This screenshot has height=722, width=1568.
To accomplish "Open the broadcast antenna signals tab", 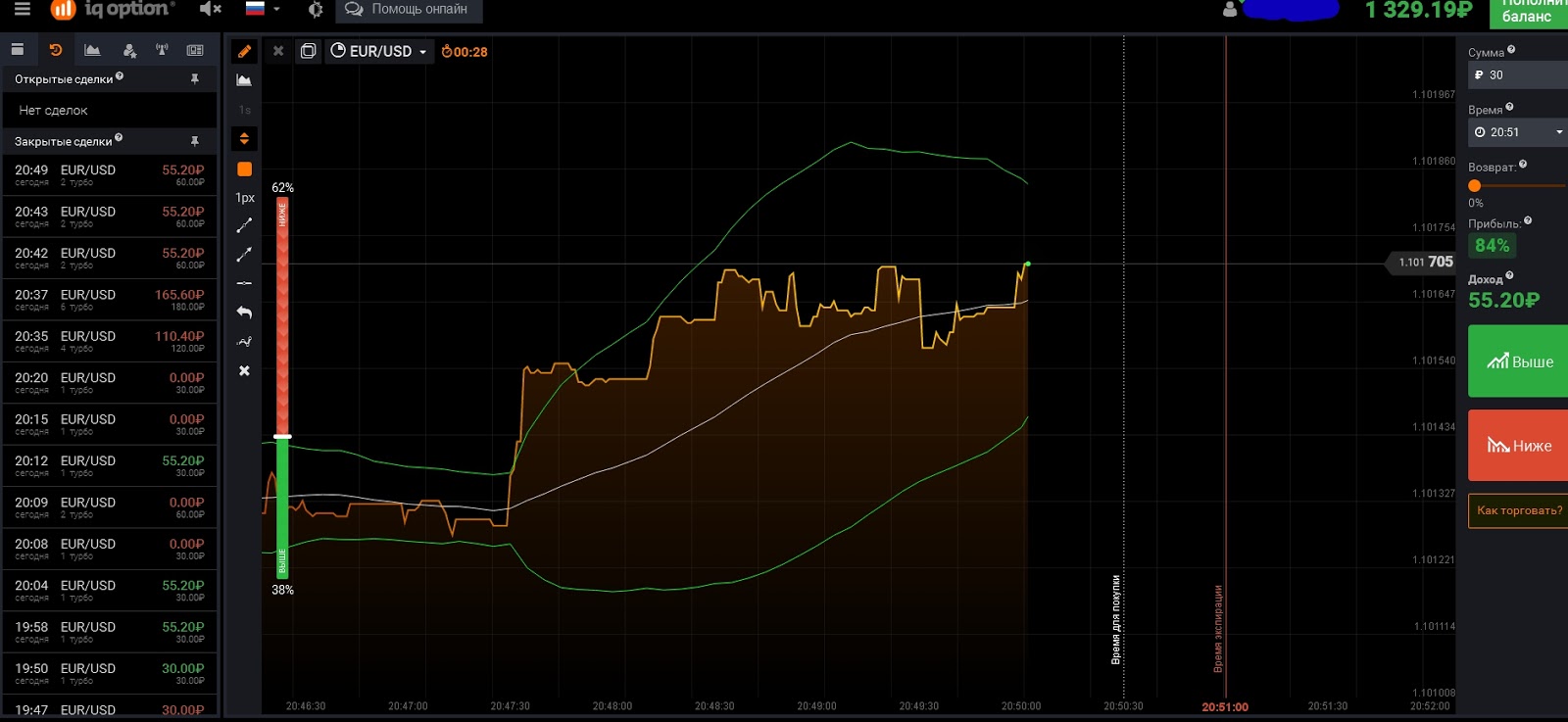I will tap(162, 50).
